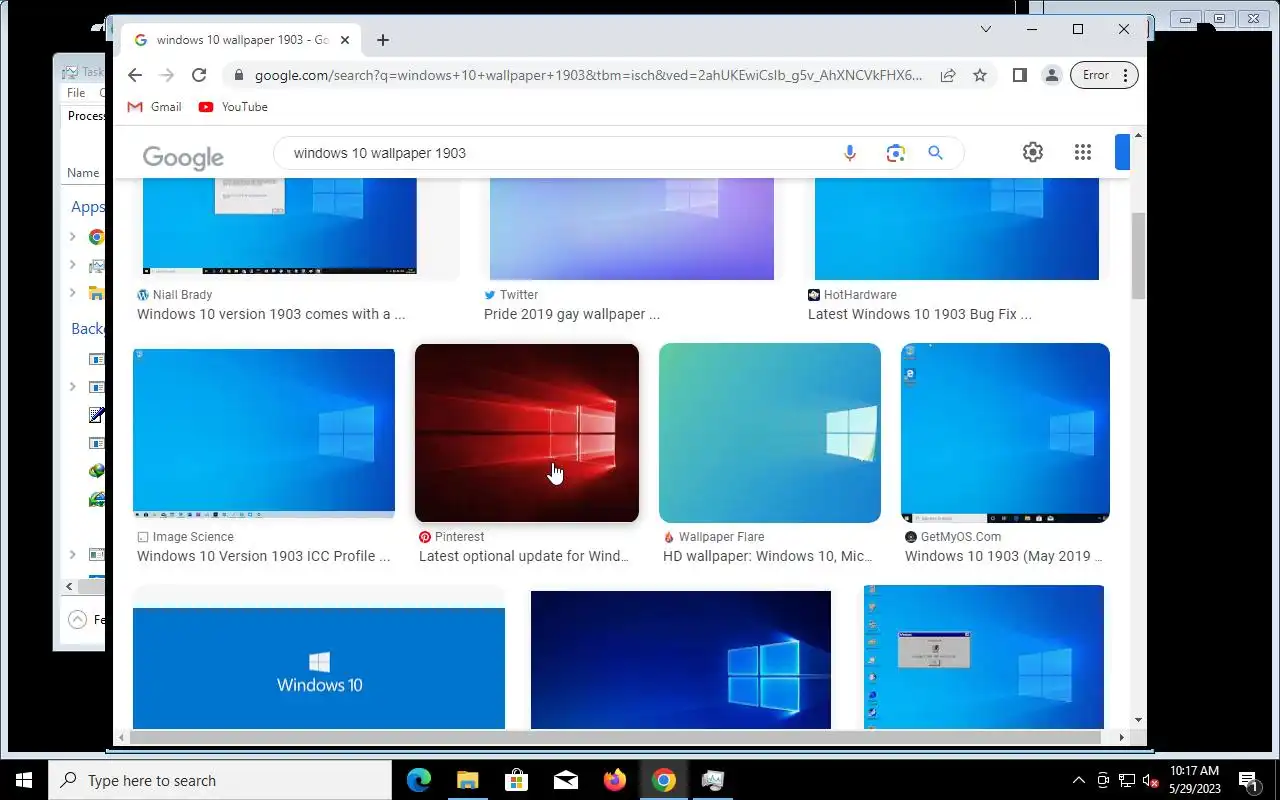Open YouTube bookmark
The width and height of the screenshot is (1280, 800).
pyautogui.click(x=233, y=107)
